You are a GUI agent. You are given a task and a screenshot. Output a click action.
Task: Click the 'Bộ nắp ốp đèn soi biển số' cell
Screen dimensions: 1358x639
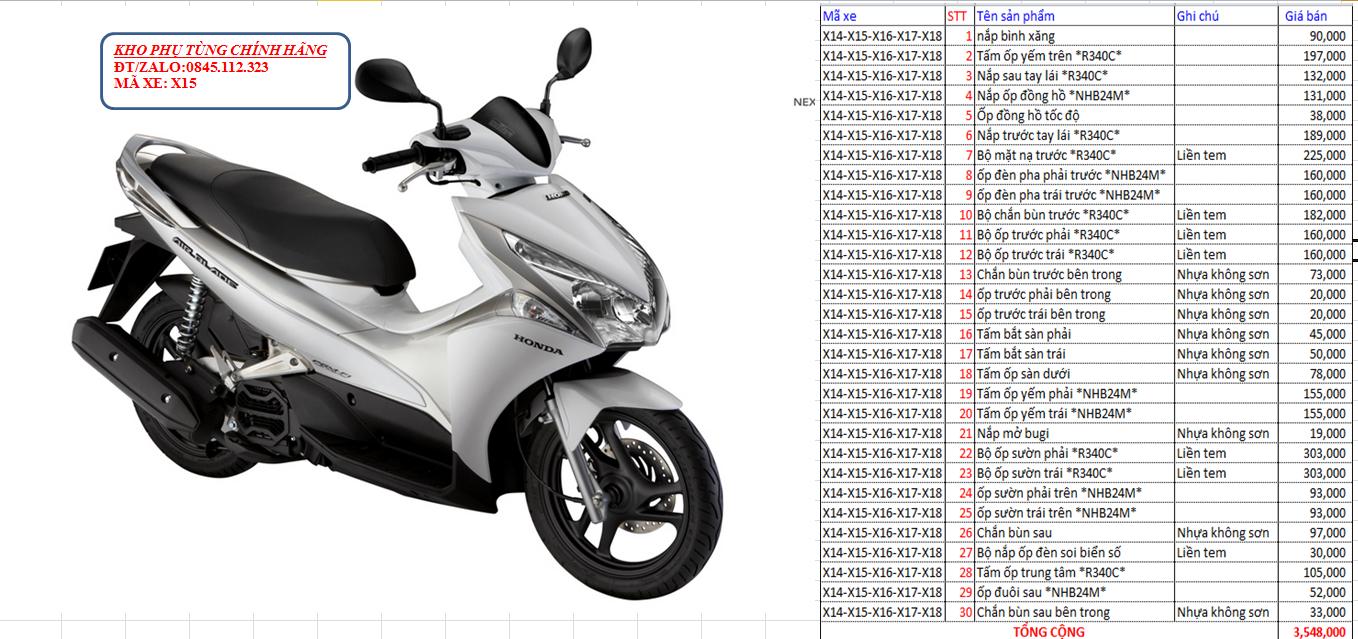pyautogui.click(x=1074, y=552)
